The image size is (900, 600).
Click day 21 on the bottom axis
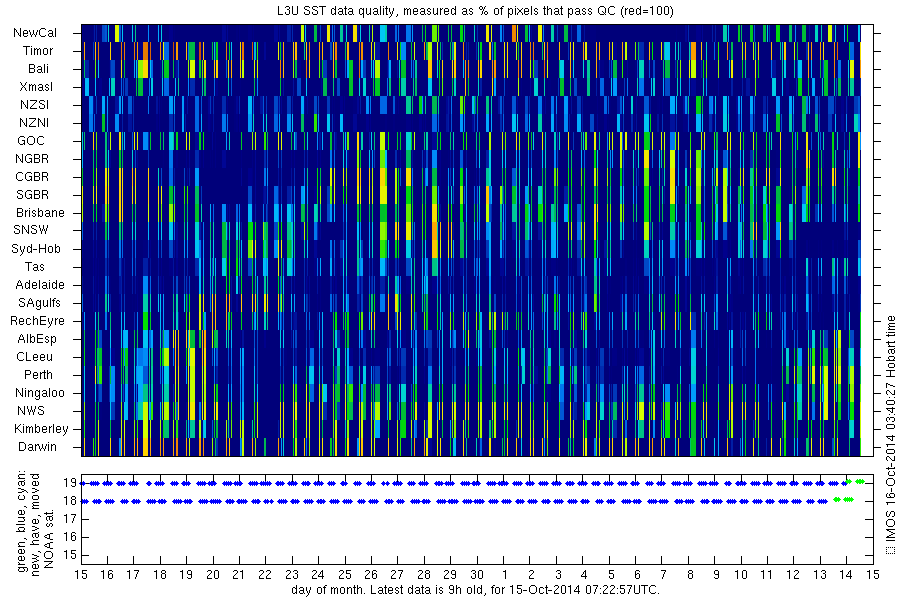point(239,575)
